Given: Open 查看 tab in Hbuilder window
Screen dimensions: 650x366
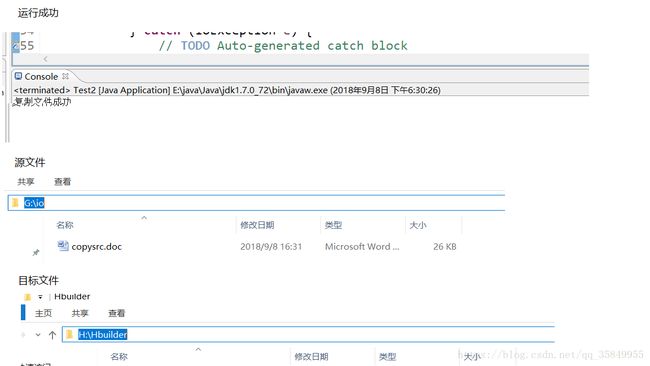Looking at the screenshot, I should (116, 313).
